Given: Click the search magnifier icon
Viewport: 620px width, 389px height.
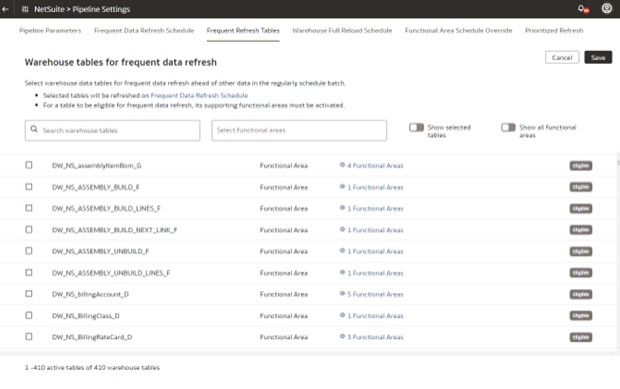Looking at the screenshot, I should (x=34, y=129).
